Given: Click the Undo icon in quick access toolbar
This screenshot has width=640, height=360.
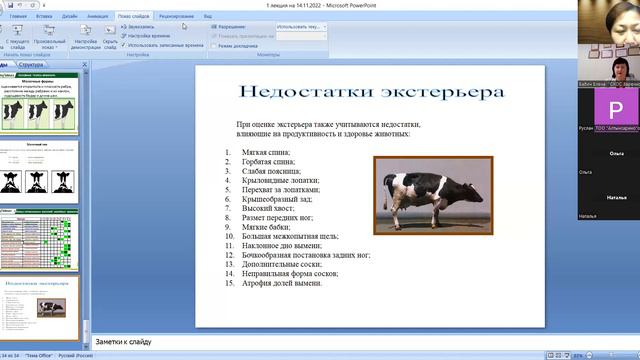Looking at the screenshot, I should [20, 5].
